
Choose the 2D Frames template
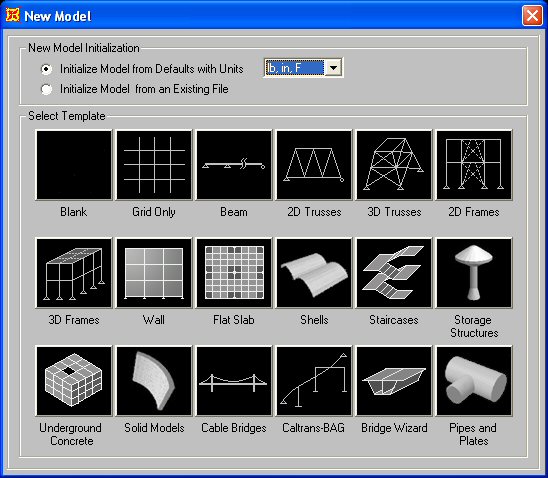click(474, 165)
